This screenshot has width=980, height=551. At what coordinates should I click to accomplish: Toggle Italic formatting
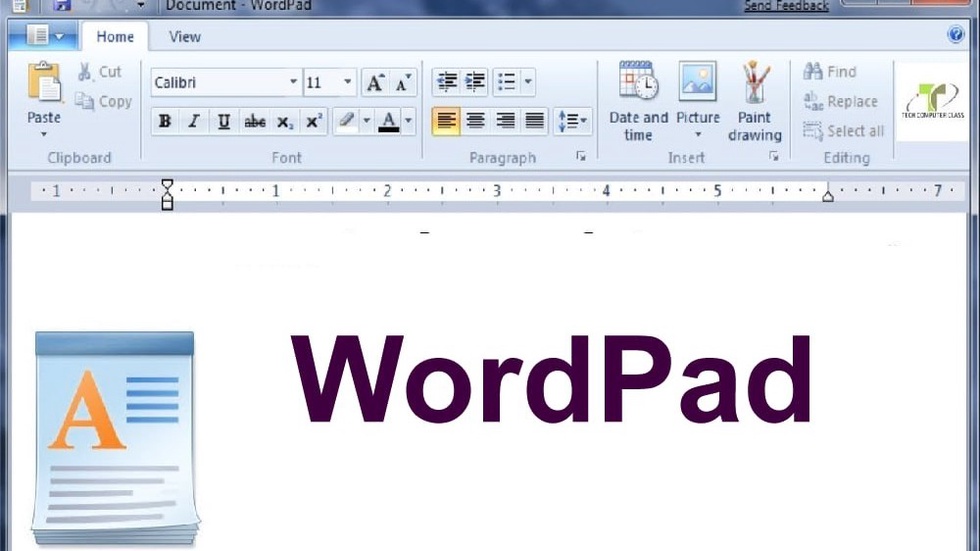coord(194,122)
